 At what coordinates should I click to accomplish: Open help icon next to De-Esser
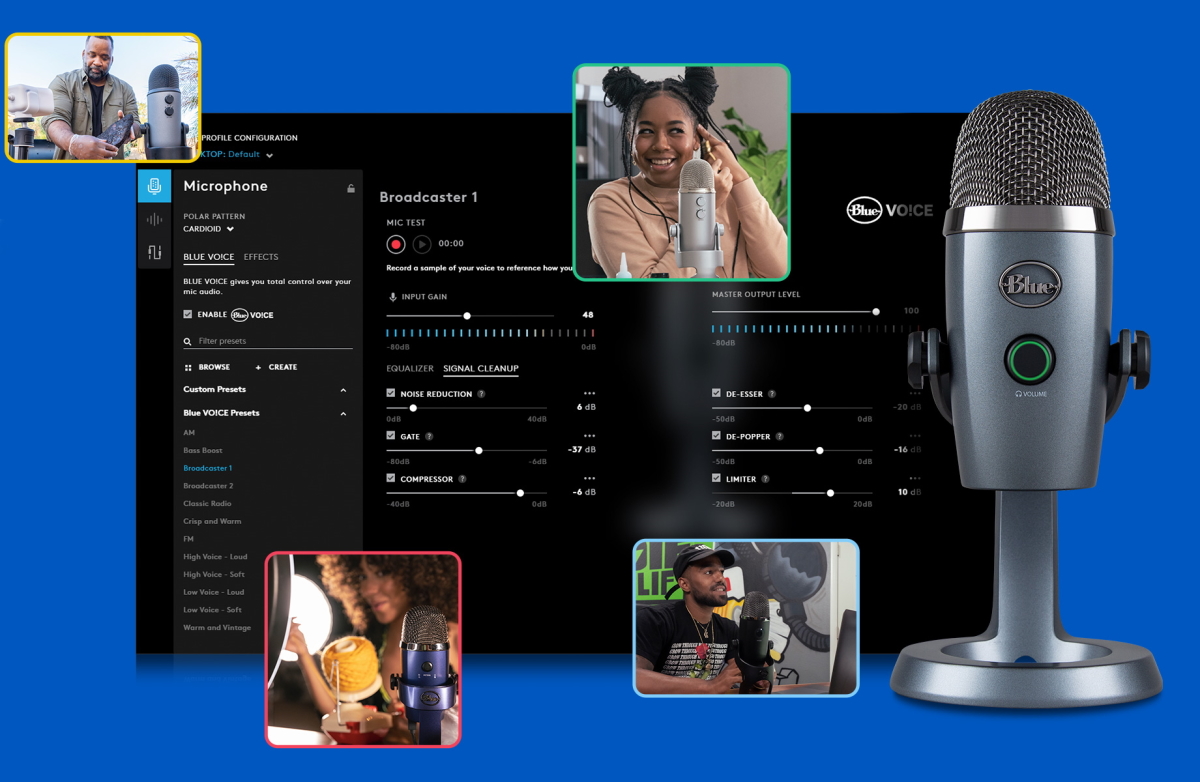[x=772, y=394]
